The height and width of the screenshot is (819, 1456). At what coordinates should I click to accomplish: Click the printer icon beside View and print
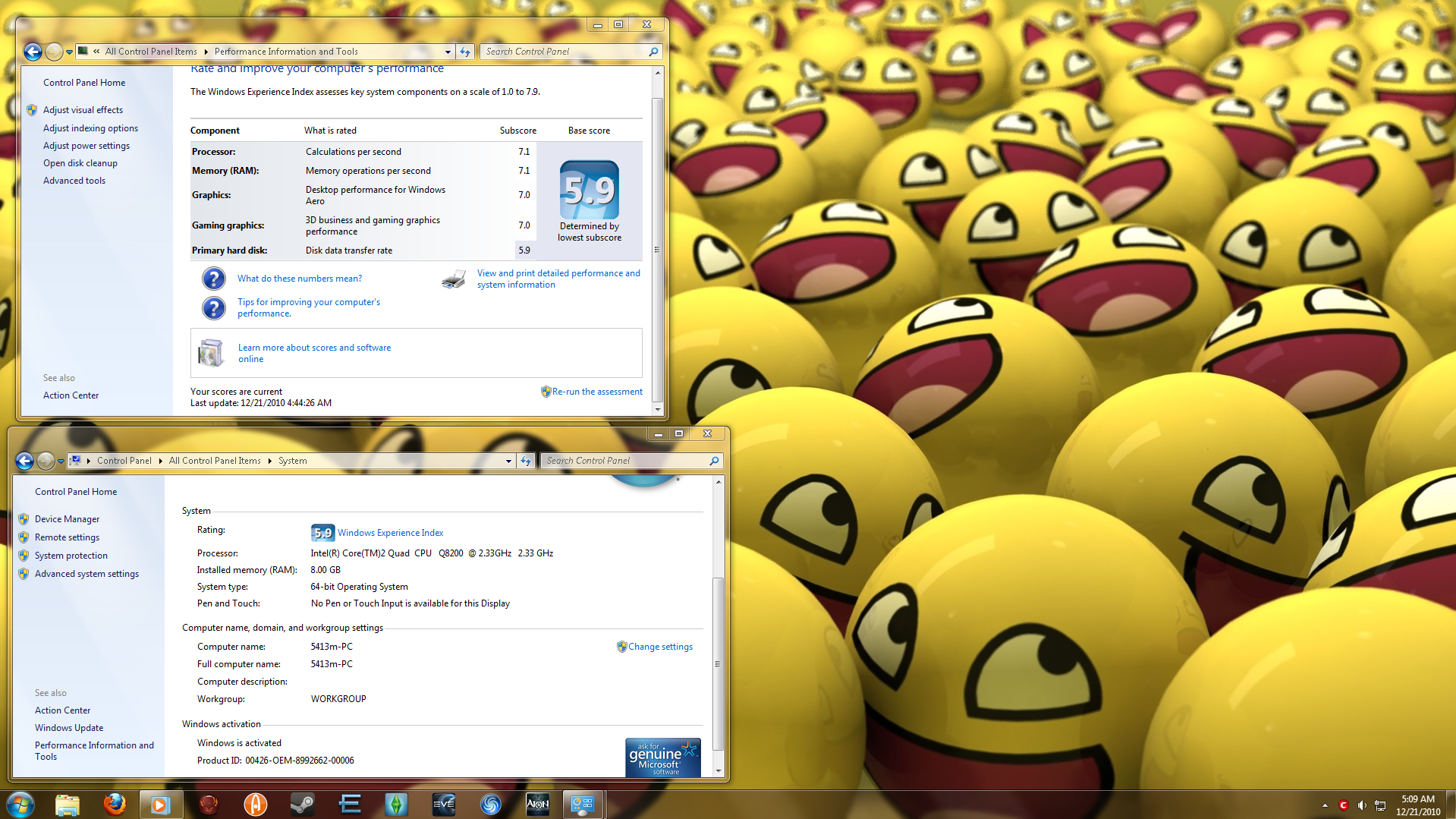coord(454,279)
